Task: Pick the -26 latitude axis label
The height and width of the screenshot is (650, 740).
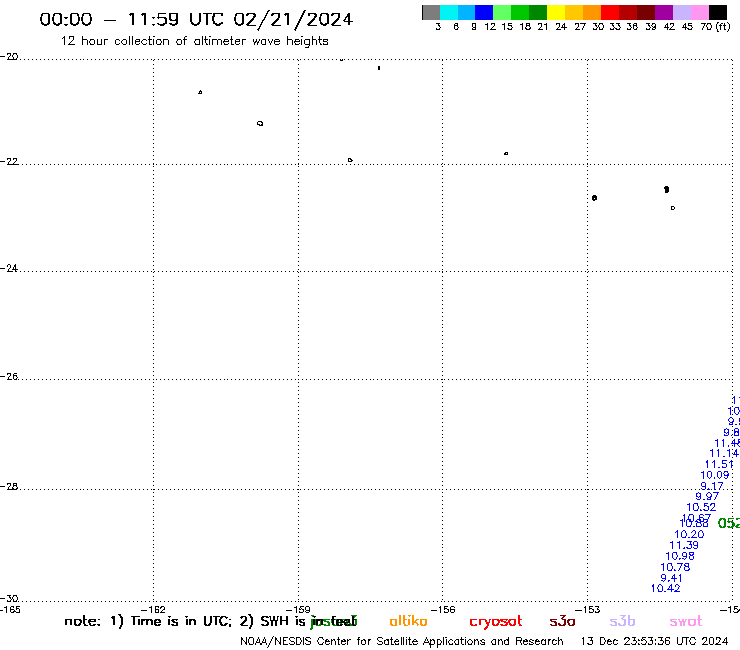Action: click(9, 376)
